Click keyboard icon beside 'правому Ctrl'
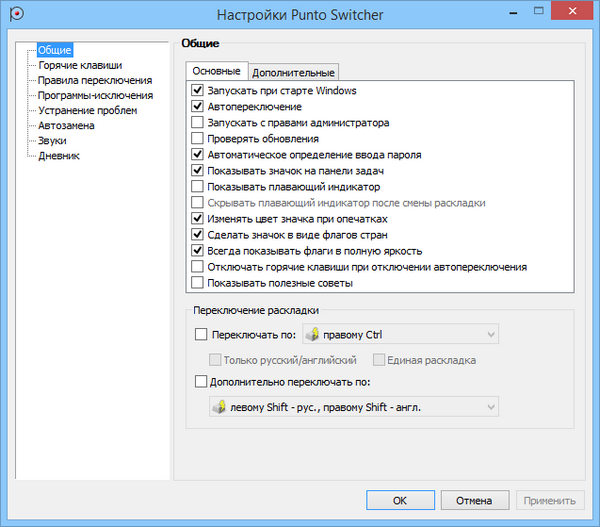This screenshot has width=600, height=527. pyautogui.click(x=311, y=335)
